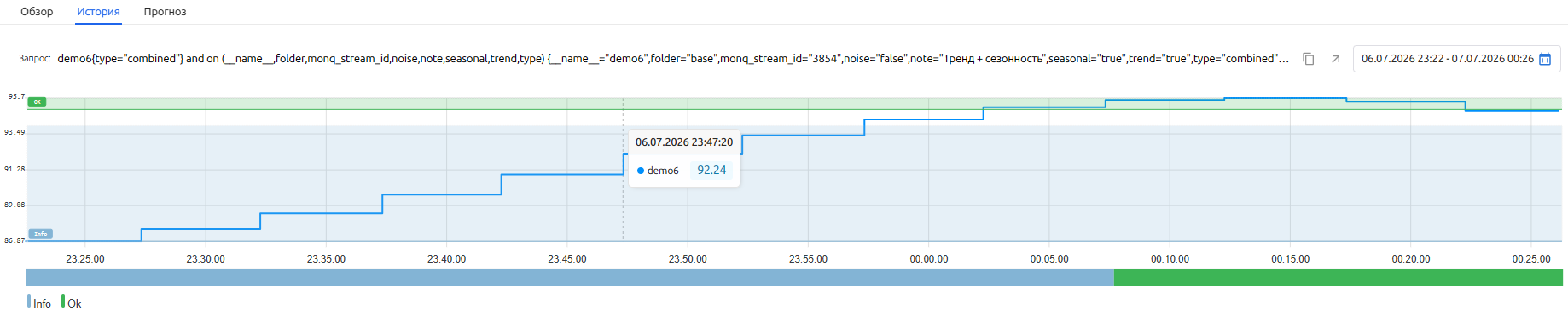Copy the query to clipboard
This screenshot has height=318, width=1568.
[x=1308, y=59]
